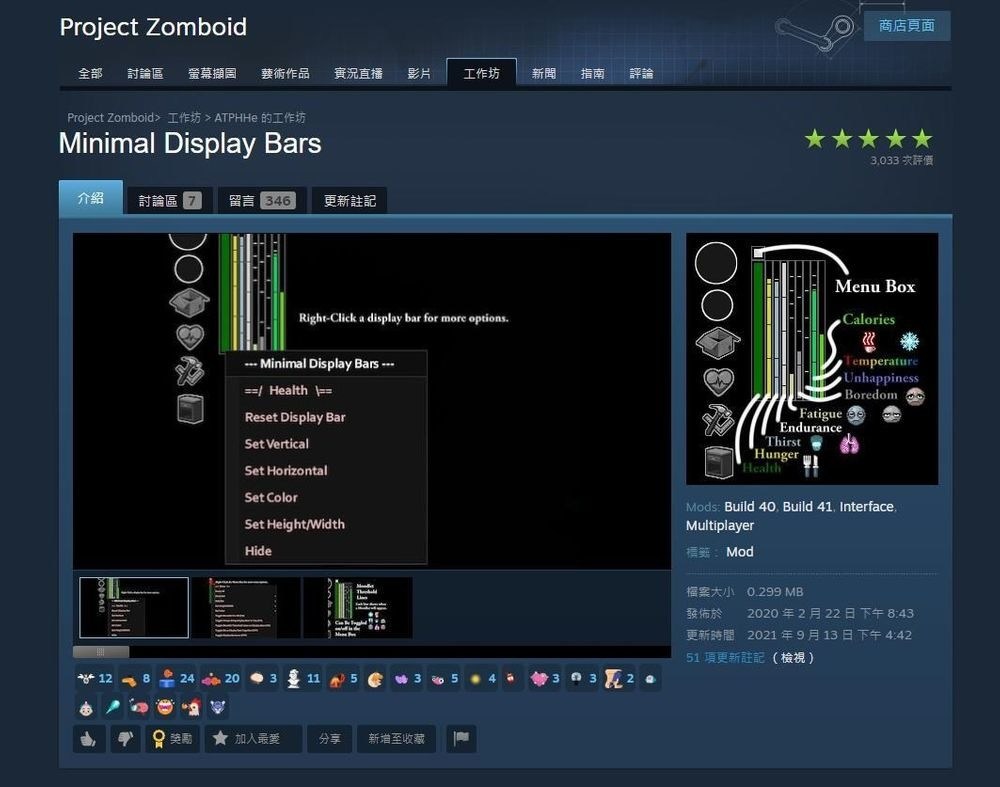Click the 新增至收藏 button
This screenshot has width=1000, height=787.
pyautogui.click(x=397, y=739)
